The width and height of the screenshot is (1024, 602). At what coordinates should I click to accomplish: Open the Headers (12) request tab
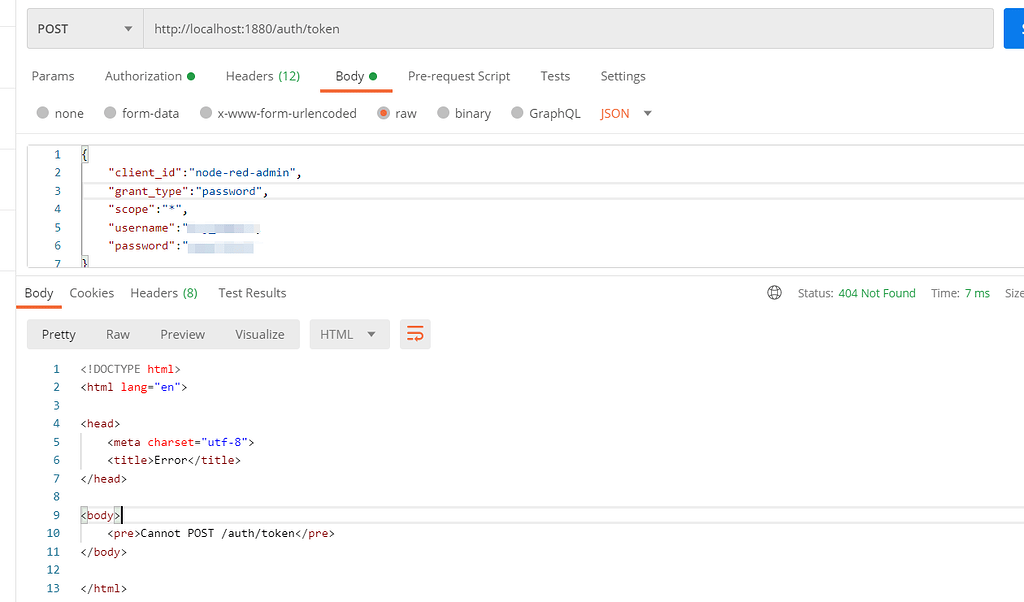[x=262, y=76]
